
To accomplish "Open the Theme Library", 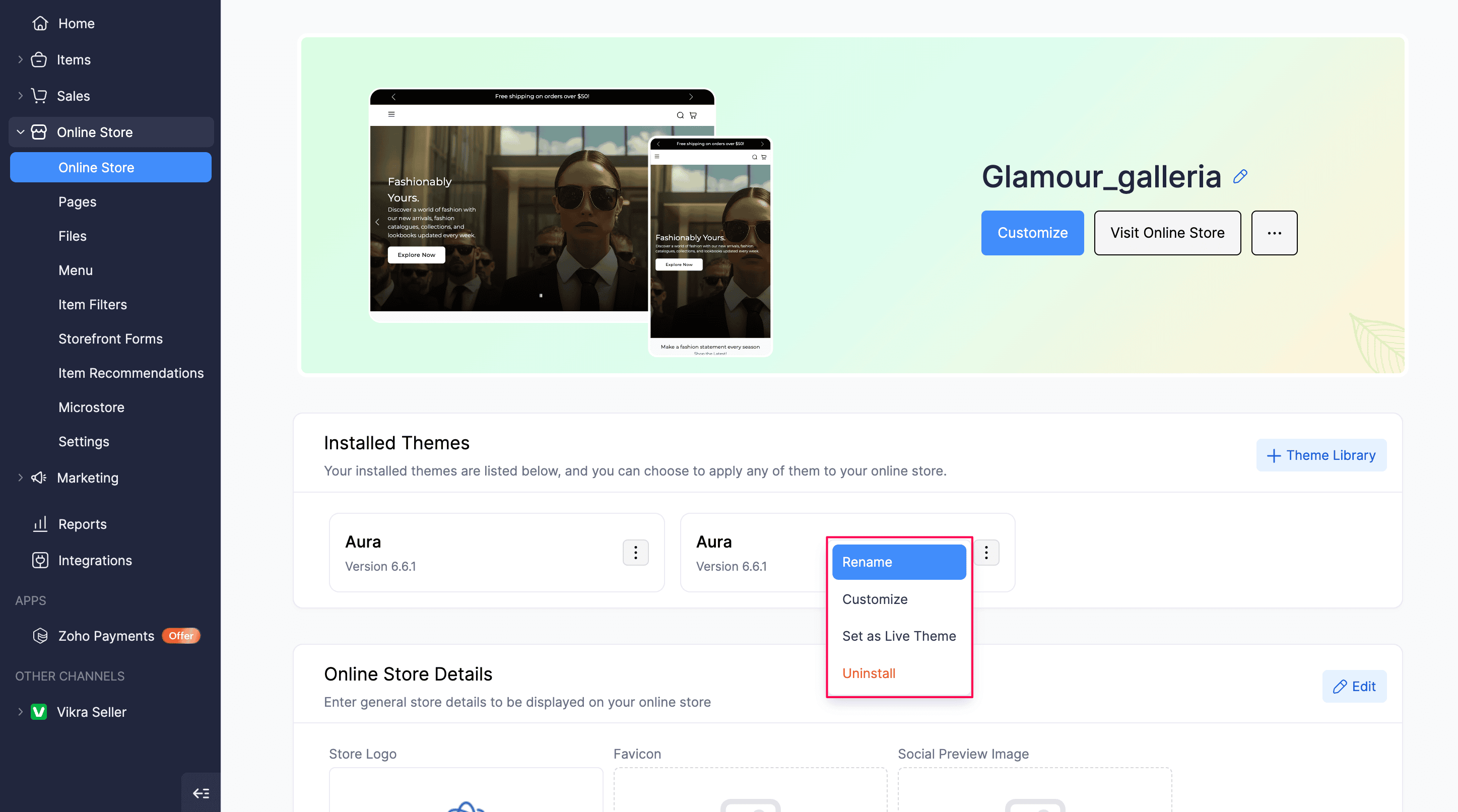I will tap(1321, 455).
